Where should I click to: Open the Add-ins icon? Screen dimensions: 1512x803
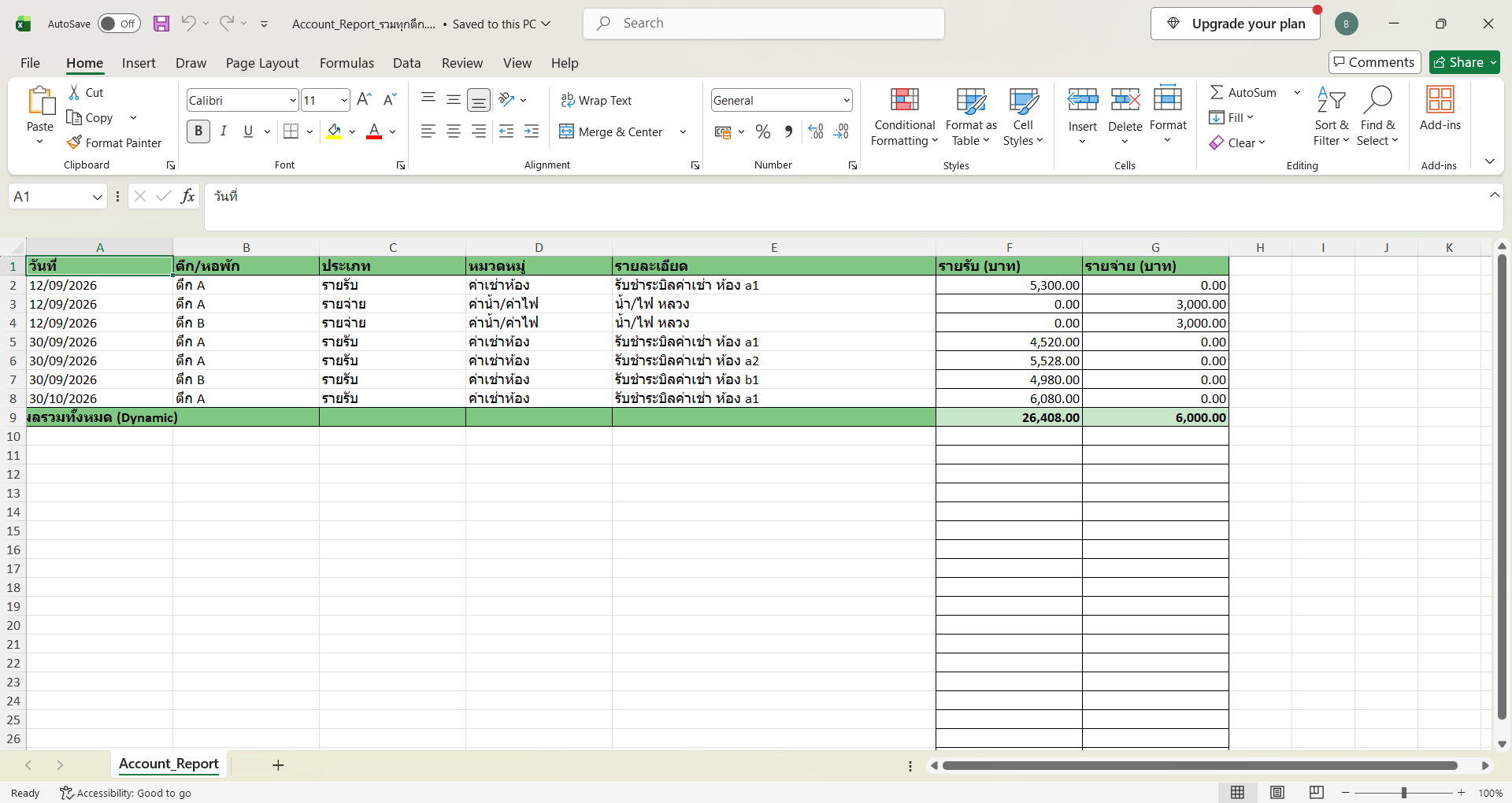click(1440, 109)
